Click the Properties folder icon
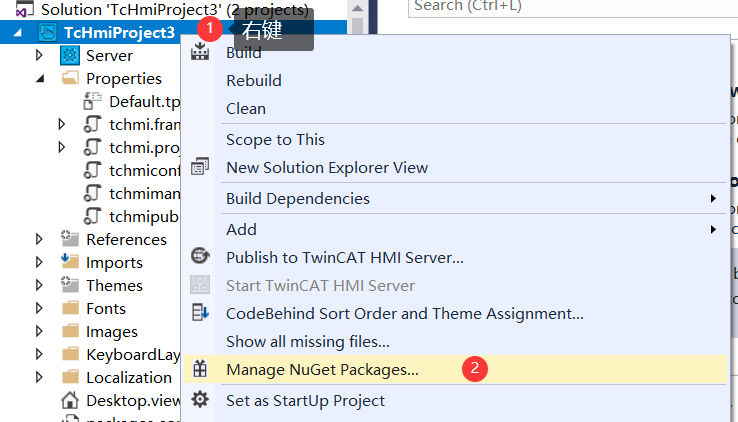 pyautogui.click(x=70, y=78)
